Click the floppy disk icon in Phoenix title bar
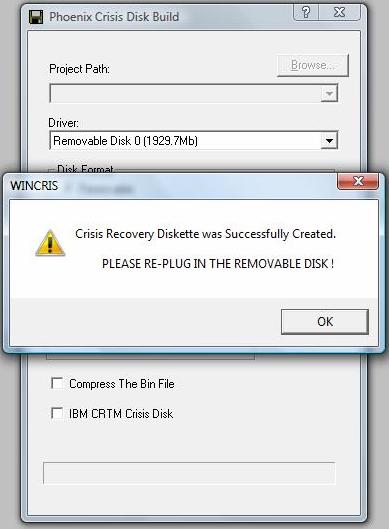Image resolution: width=389 pixels, height=529 pixels. (36, 17)
